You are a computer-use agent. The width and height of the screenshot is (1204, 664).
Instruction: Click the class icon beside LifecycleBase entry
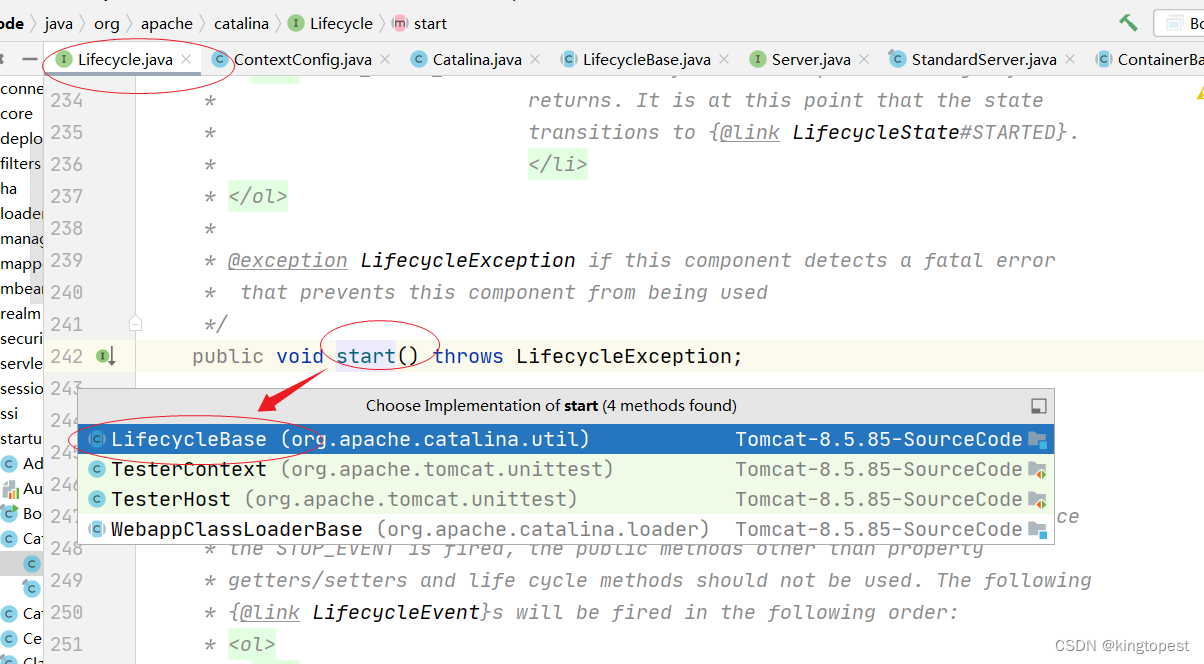coord(97,439)
